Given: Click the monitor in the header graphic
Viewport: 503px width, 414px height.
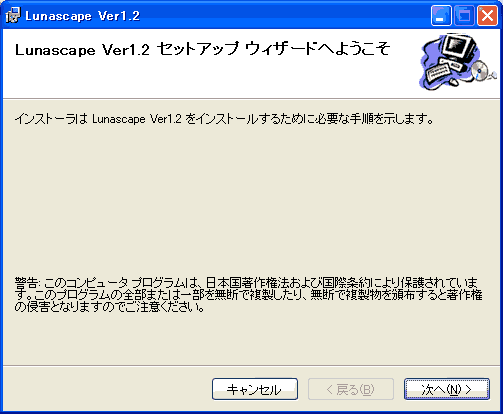Looking at the screenshot, I should click(x=459, y=47).
